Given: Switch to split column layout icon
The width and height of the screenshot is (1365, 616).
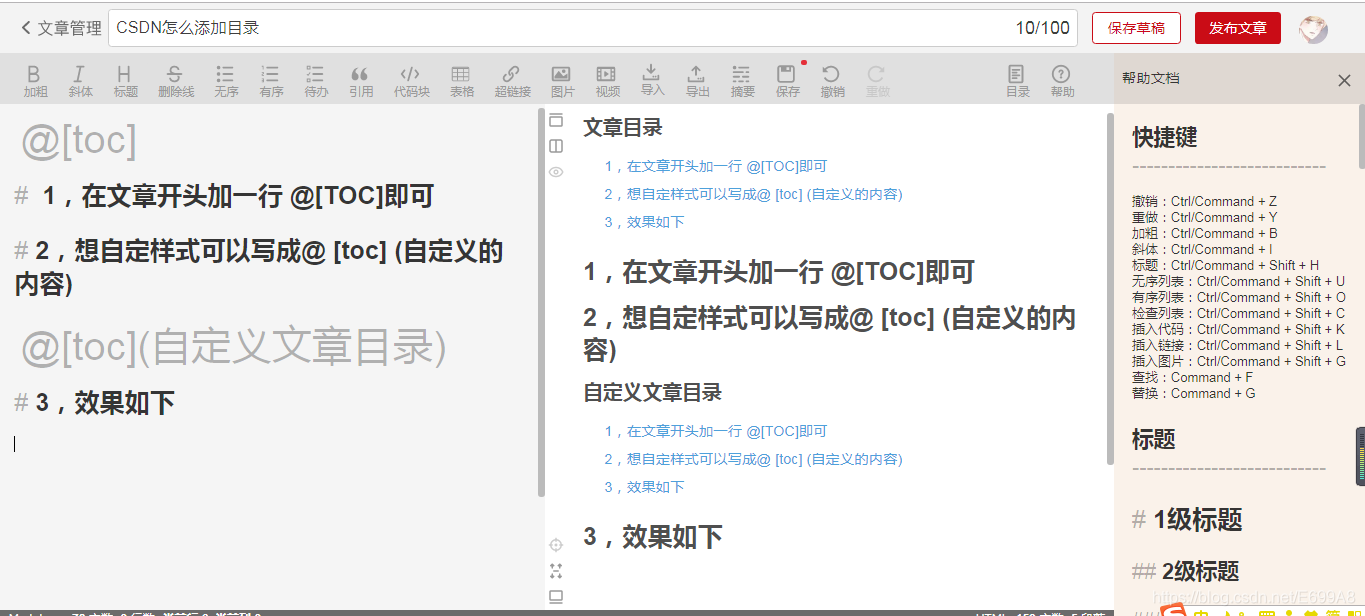Looking at the screenshot, I should click(x=556, y=146).
